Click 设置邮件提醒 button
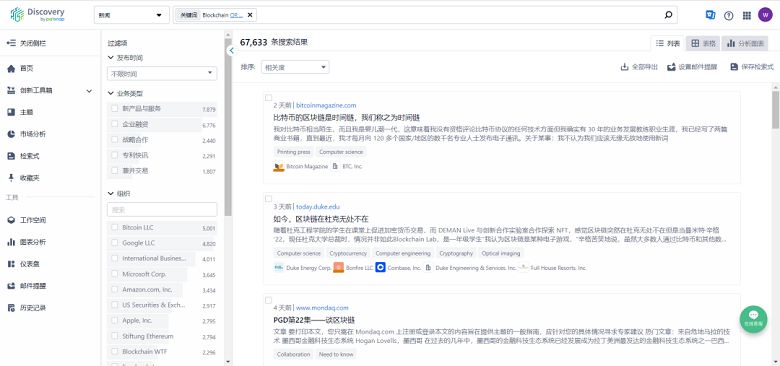Screen dimensions: 780x366 click(692, 67)
